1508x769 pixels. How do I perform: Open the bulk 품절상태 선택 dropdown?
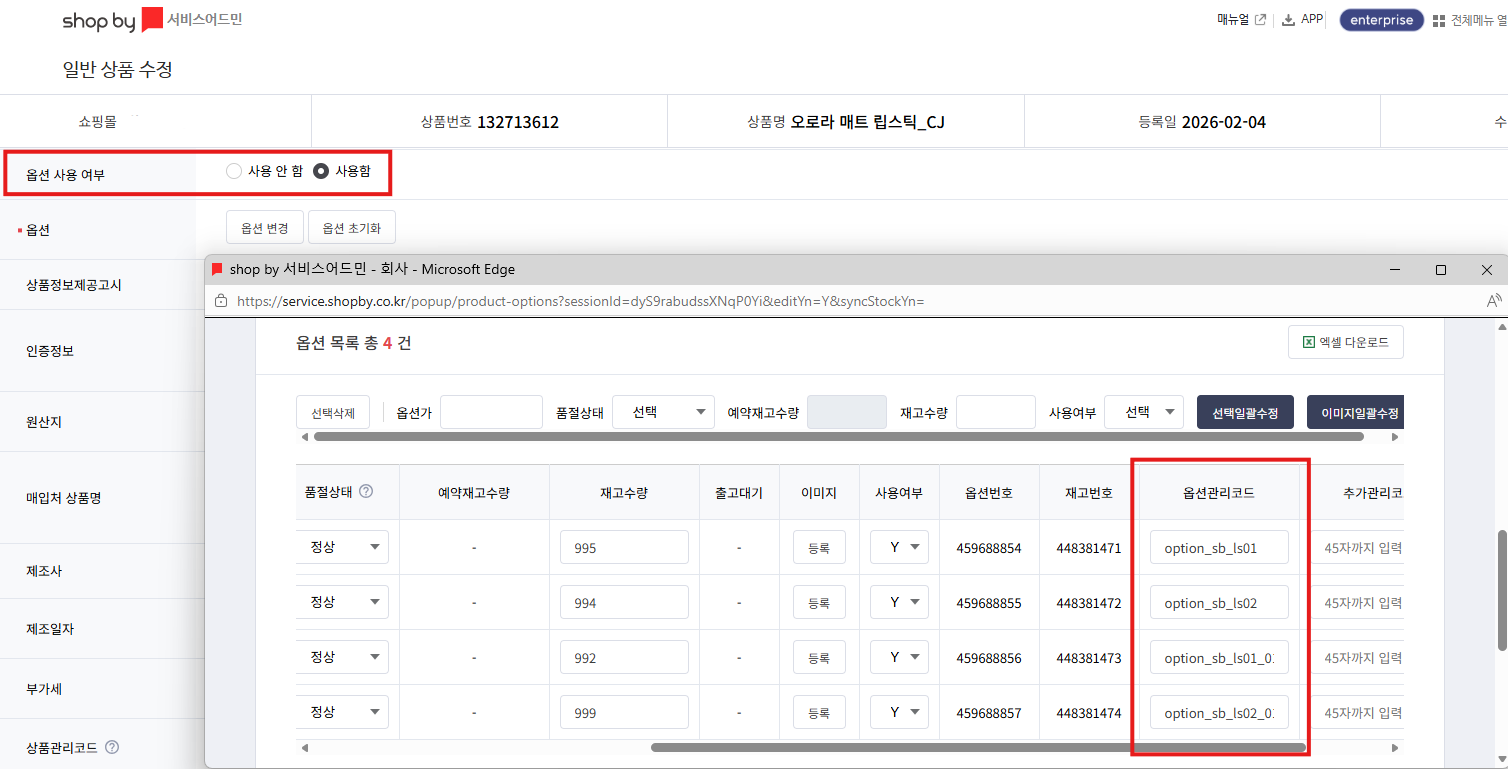pyautogui.click(x=663, y=412)
